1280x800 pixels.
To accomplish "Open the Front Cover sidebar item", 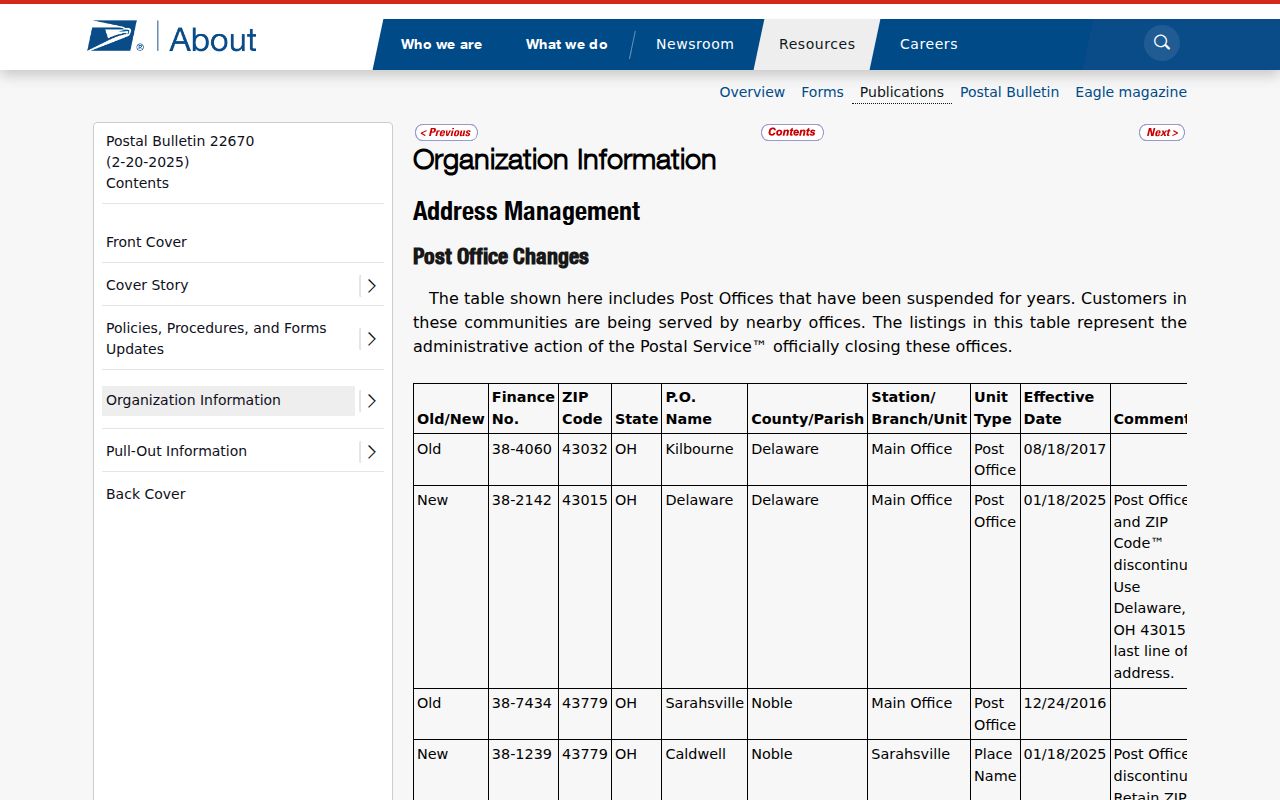I will click(x=146, y=242).
